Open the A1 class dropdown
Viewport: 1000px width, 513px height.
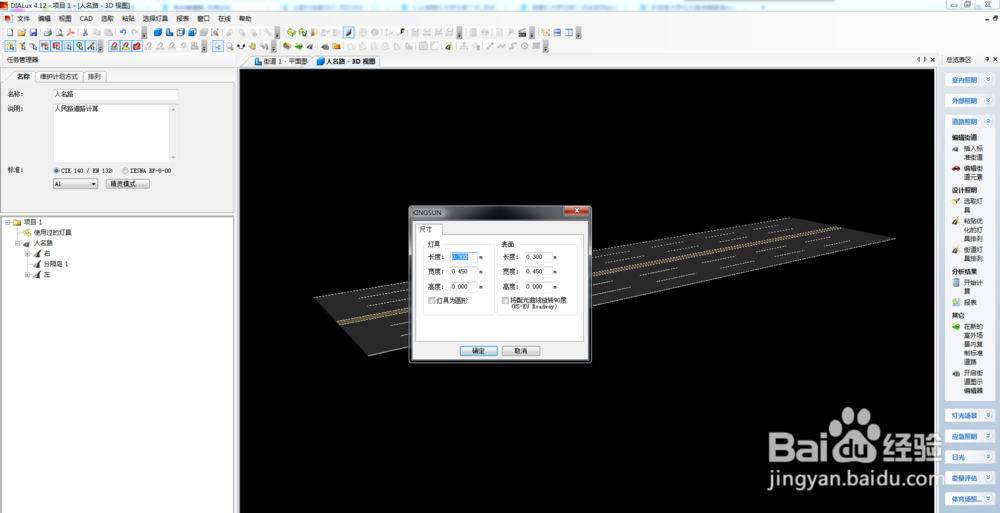75,184
